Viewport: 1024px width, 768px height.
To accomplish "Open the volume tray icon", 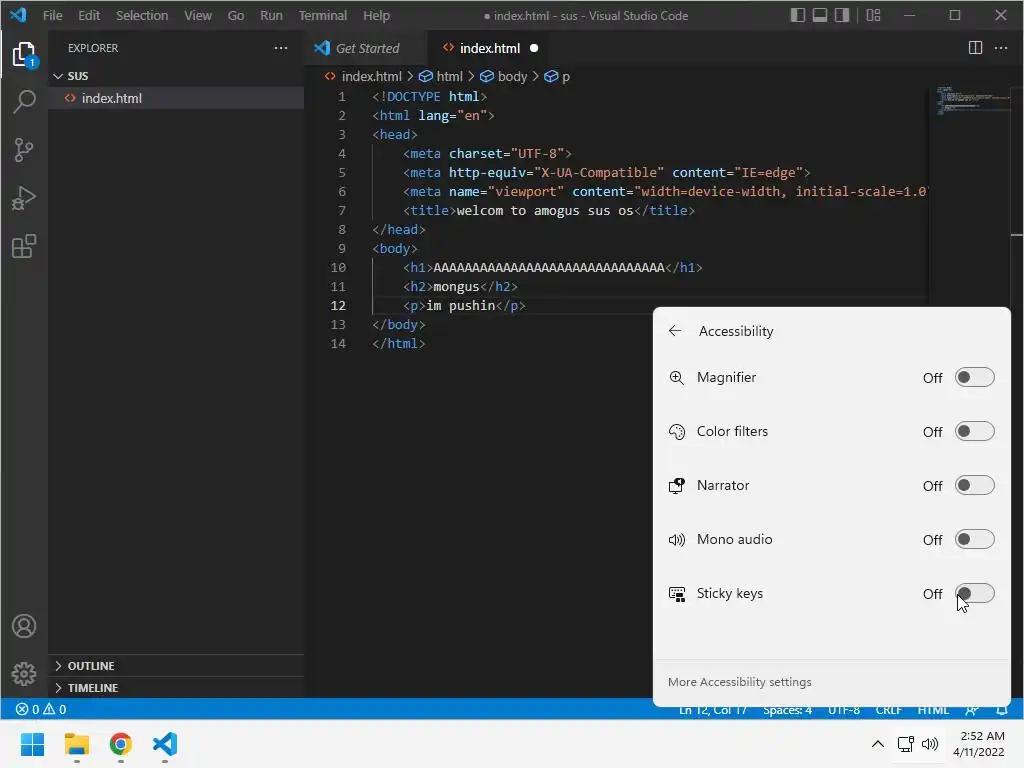I will (x=929, y=744).
